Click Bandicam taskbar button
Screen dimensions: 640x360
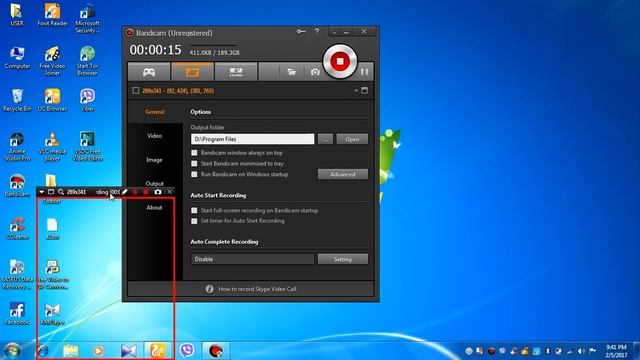click(216, 351)
